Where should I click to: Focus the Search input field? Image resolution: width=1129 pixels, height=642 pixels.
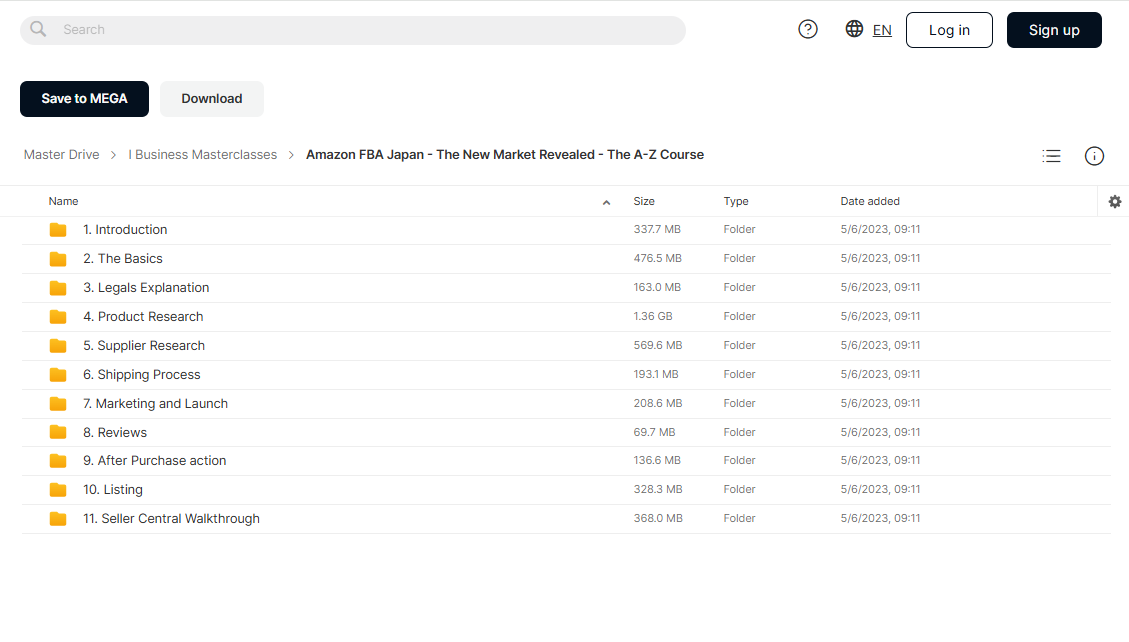(353, 30)
